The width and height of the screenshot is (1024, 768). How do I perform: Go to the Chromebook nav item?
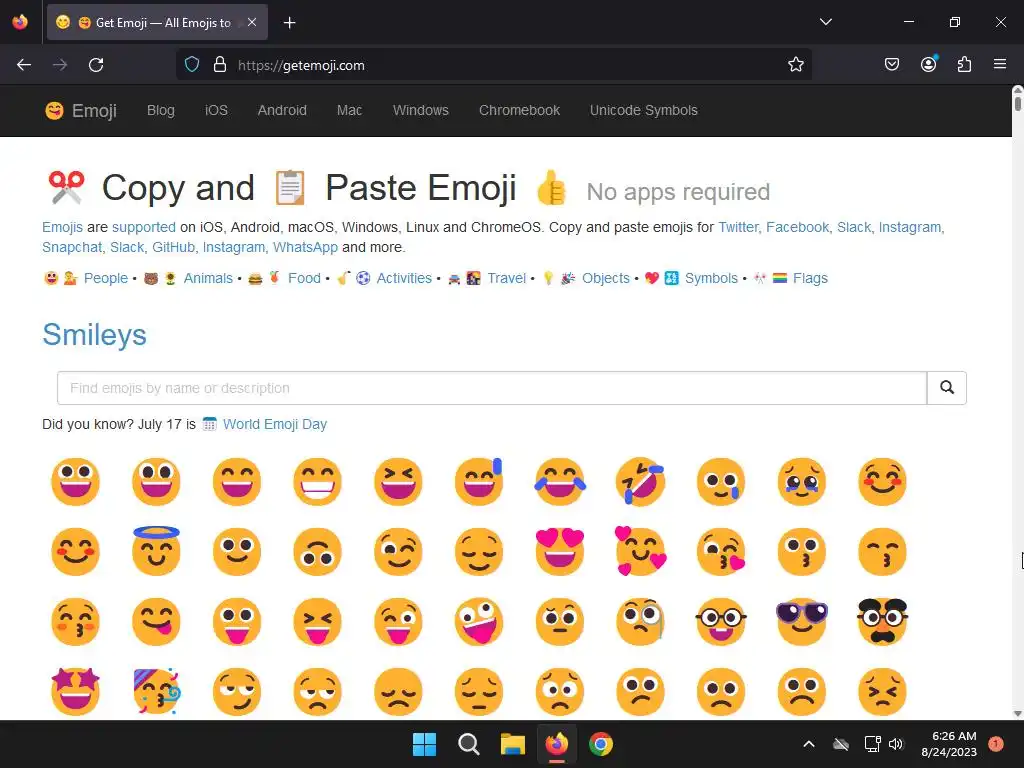pos(519,110)
